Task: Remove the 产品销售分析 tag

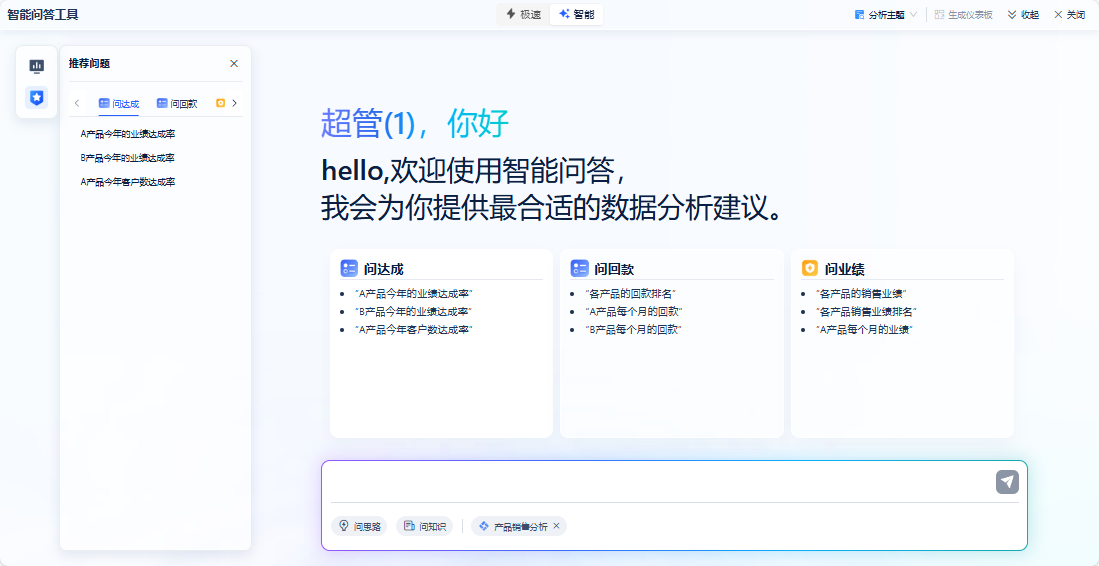Action: click(x=557, y=526)
